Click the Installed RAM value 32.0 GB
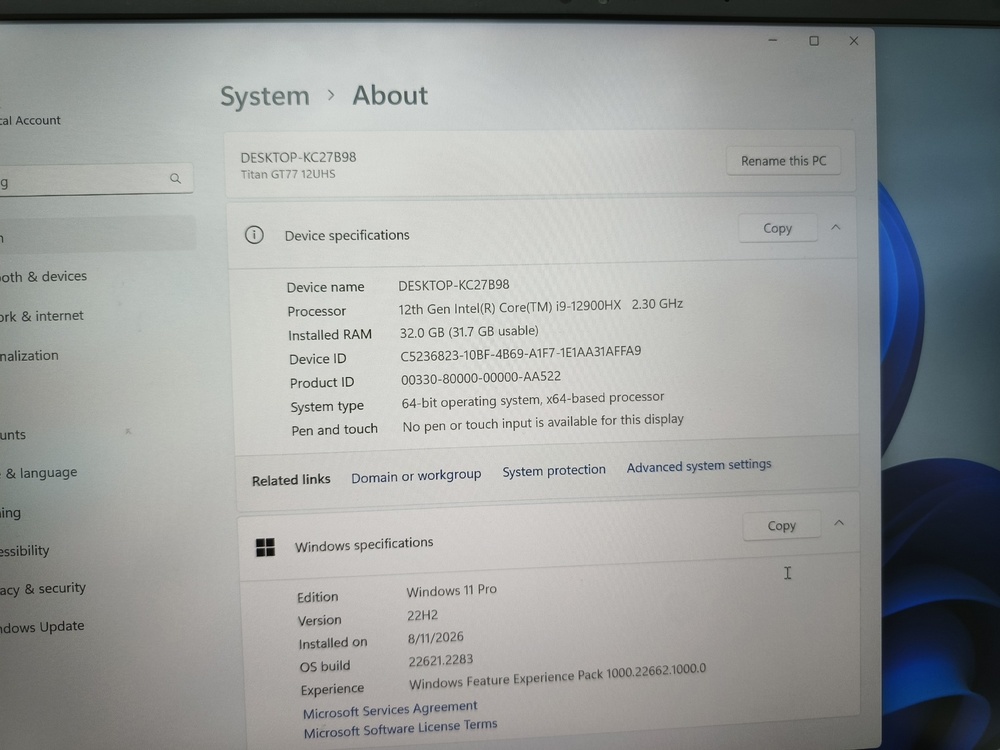The width and height of the screenshot is (1000, 750). tap(469, 332)
